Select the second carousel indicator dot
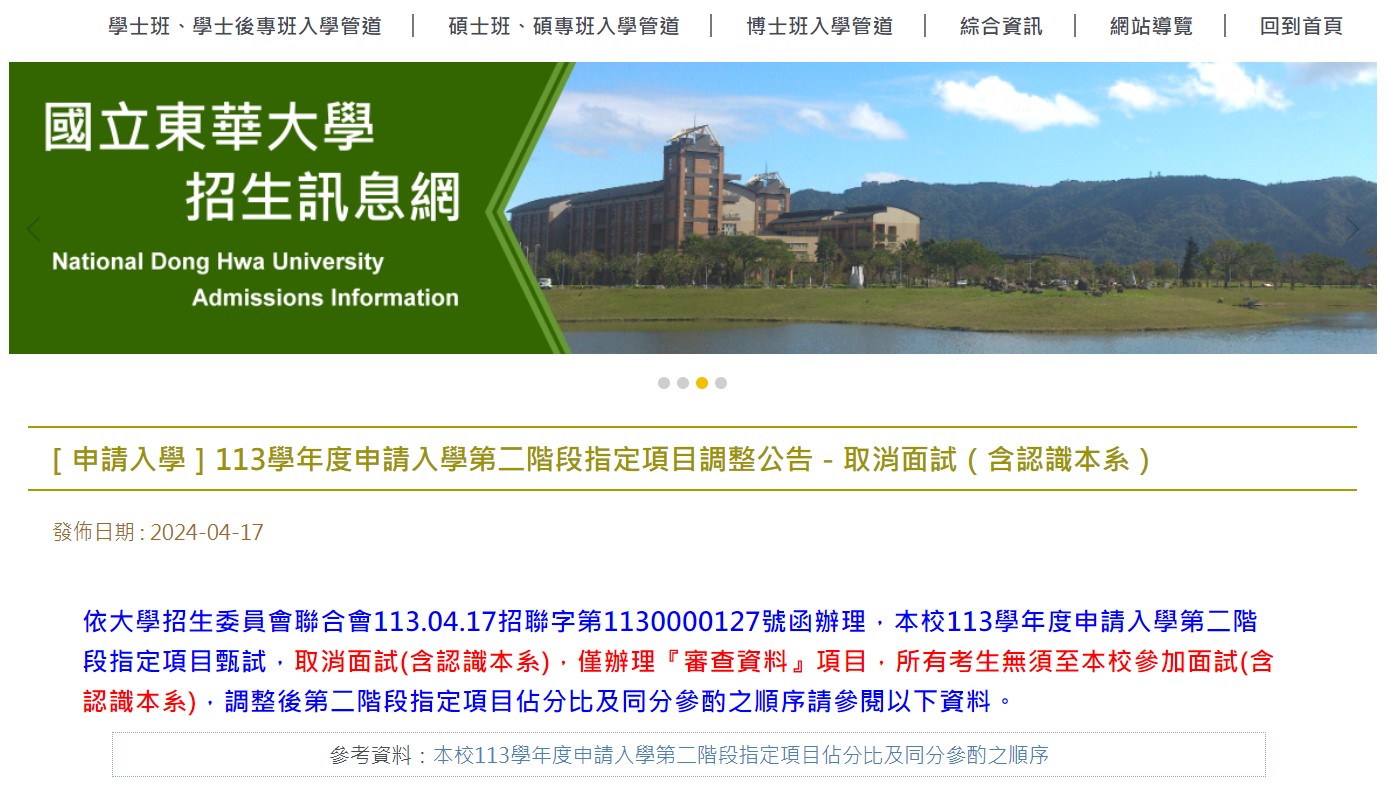The image size is (1387, 801). pos(683,383)
